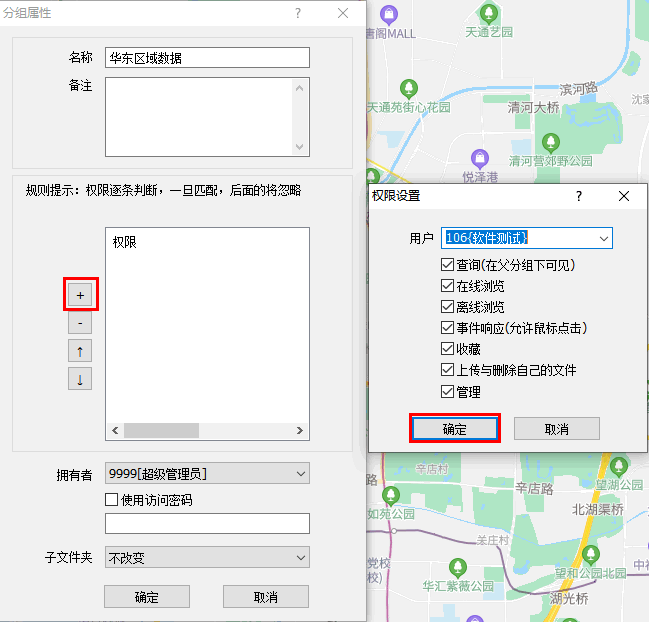Screen dimensions: 649x622
Task: Expand the 拥有者 dropdown list
Action: tap(207, 473)
